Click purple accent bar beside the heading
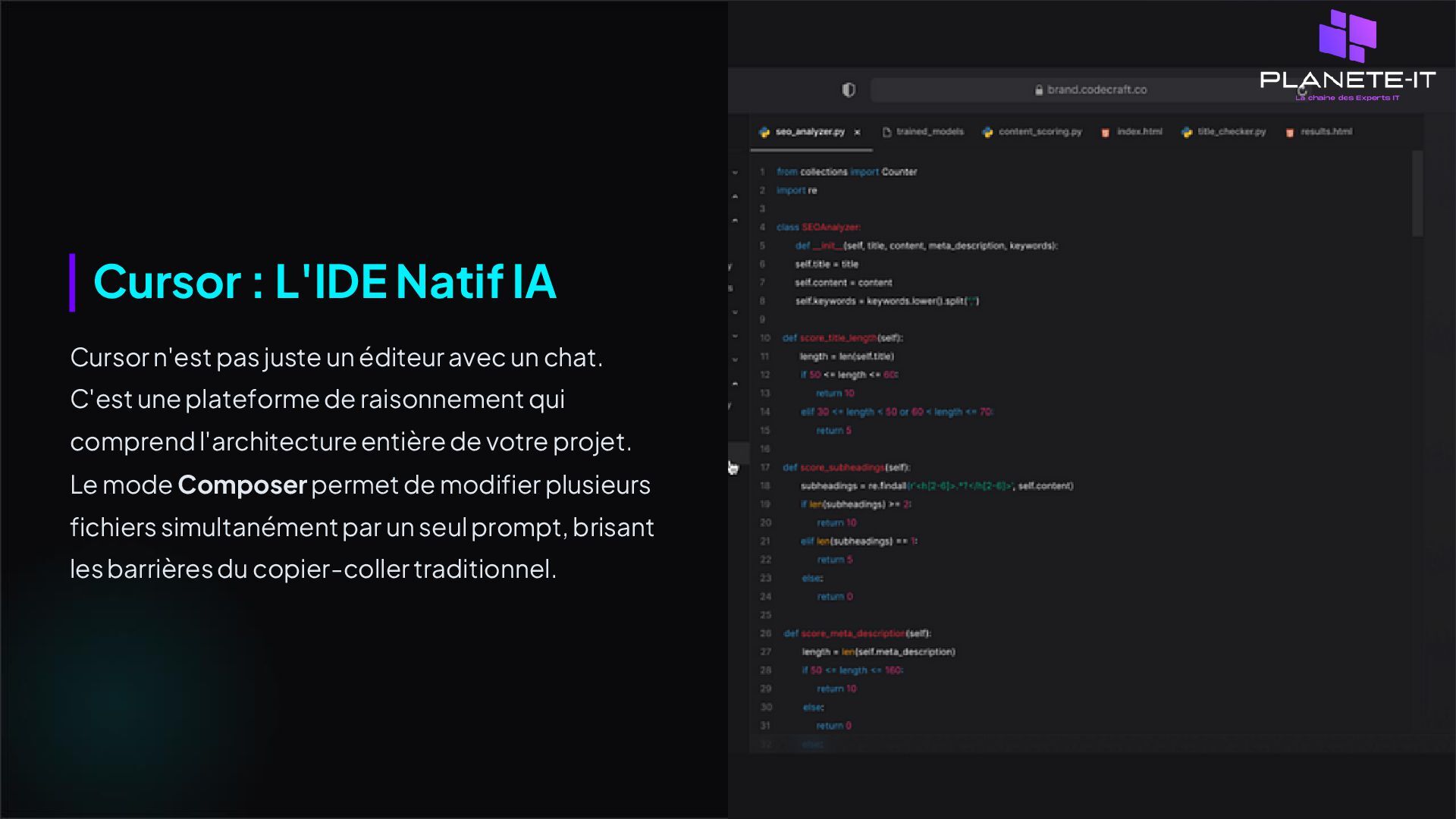This screenshot has height=819, width=1456. (x=72, y=282)
